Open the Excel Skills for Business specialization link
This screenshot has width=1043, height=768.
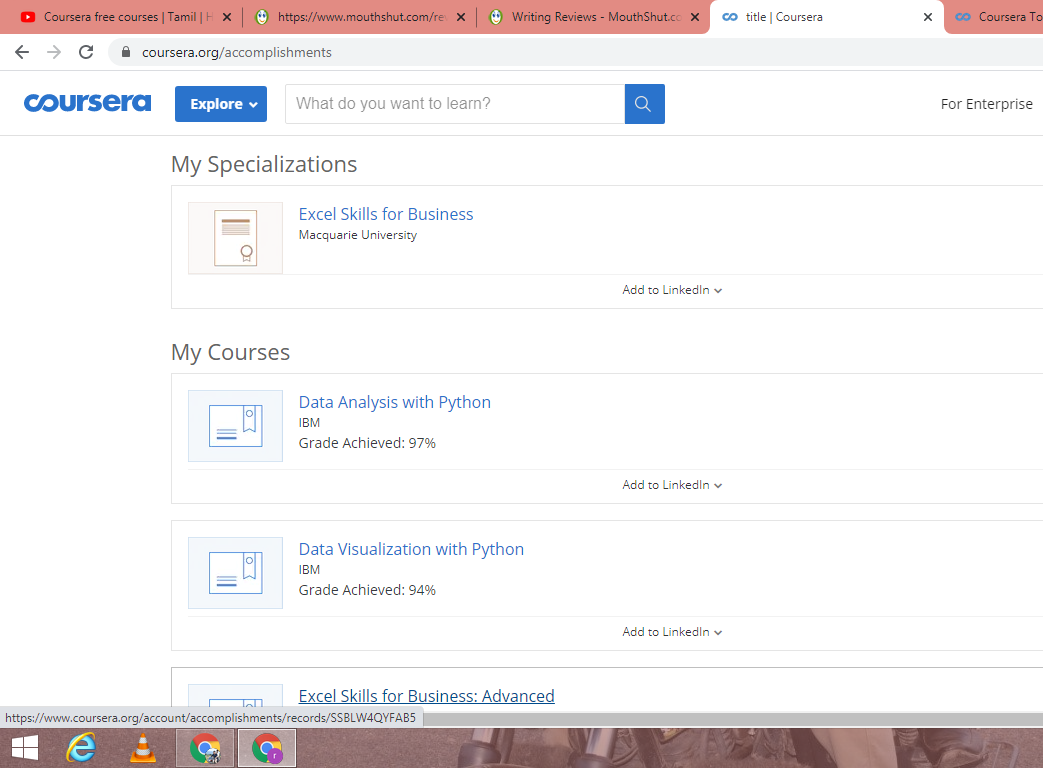[x=386, y=214]
